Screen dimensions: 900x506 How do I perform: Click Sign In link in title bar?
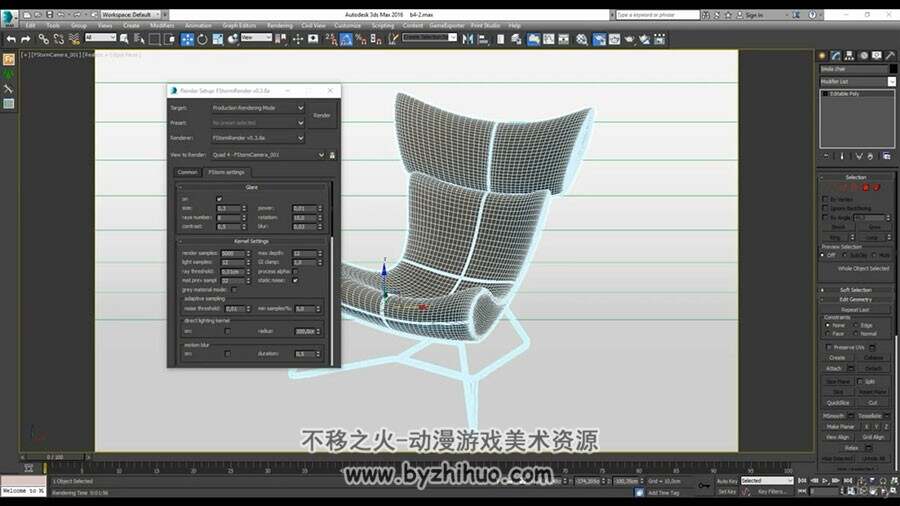click(754, 15)
